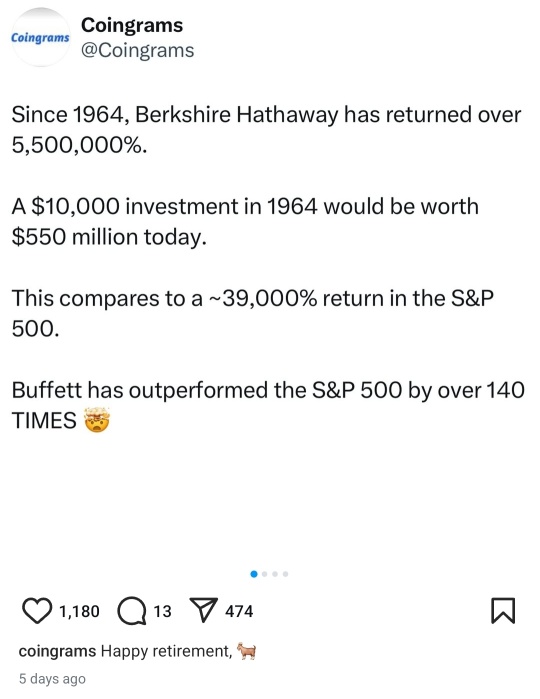The width and height of the screenshot is (540, 699).
Task: Click the Happy retirement caption text
Action: [x=167, y=651]
